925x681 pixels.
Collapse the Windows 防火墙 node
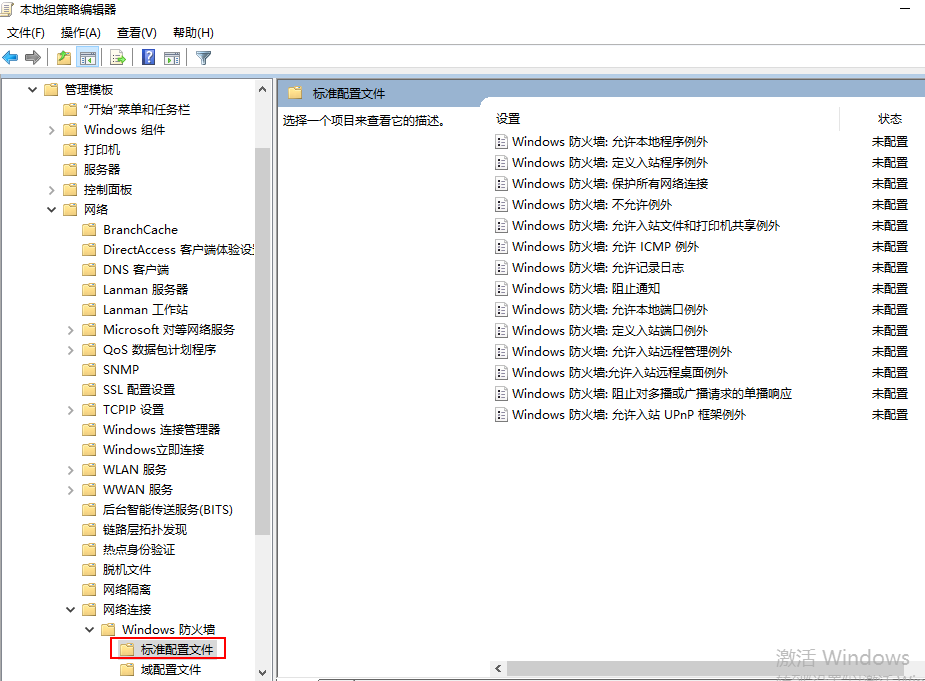click(x=89, y=630)
